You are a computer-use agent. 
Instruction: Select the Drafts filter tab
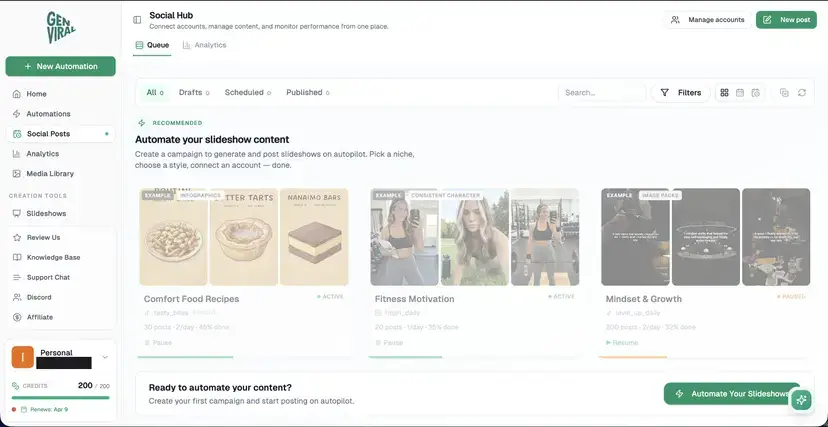tap(194, 93)
